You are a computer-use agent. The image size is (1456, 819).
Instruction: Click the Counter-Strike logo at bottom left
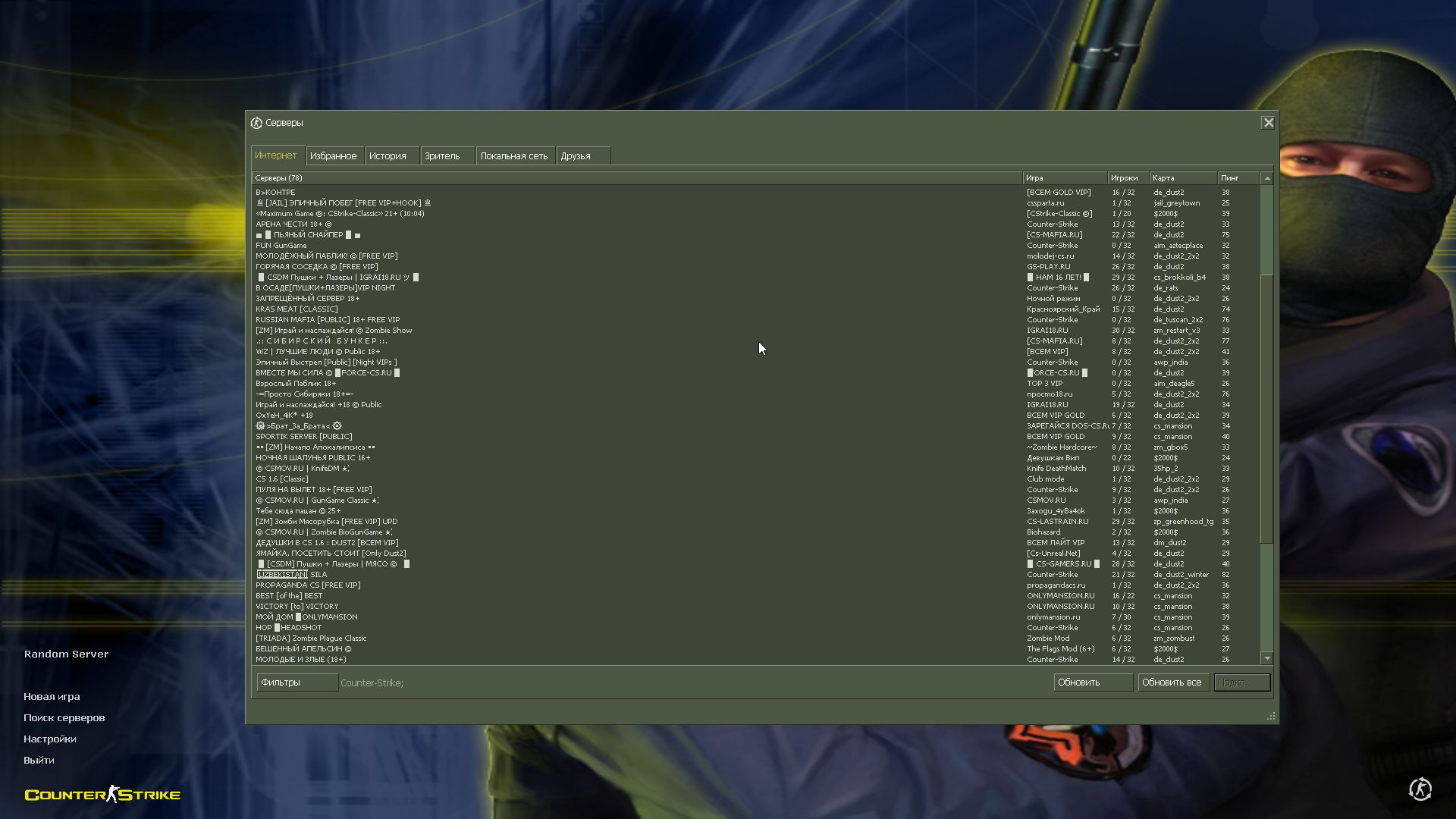tap(102, 794)
